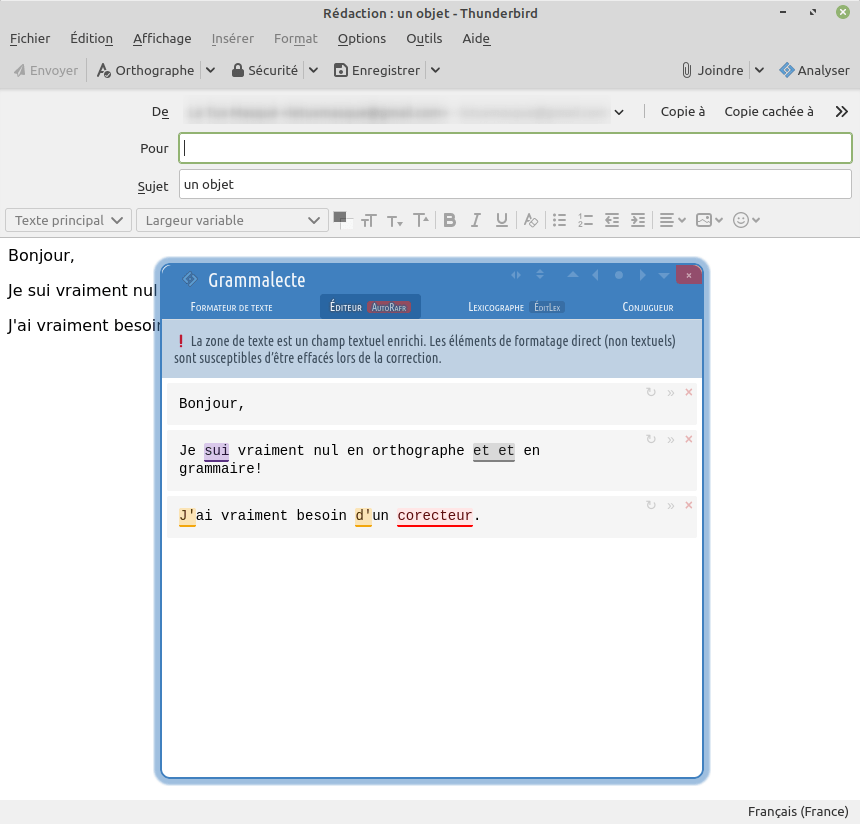Viewport: 860px width, 824px height.
Task: Move Grammalecte panel right with arrow
Action: pos(642,275)
